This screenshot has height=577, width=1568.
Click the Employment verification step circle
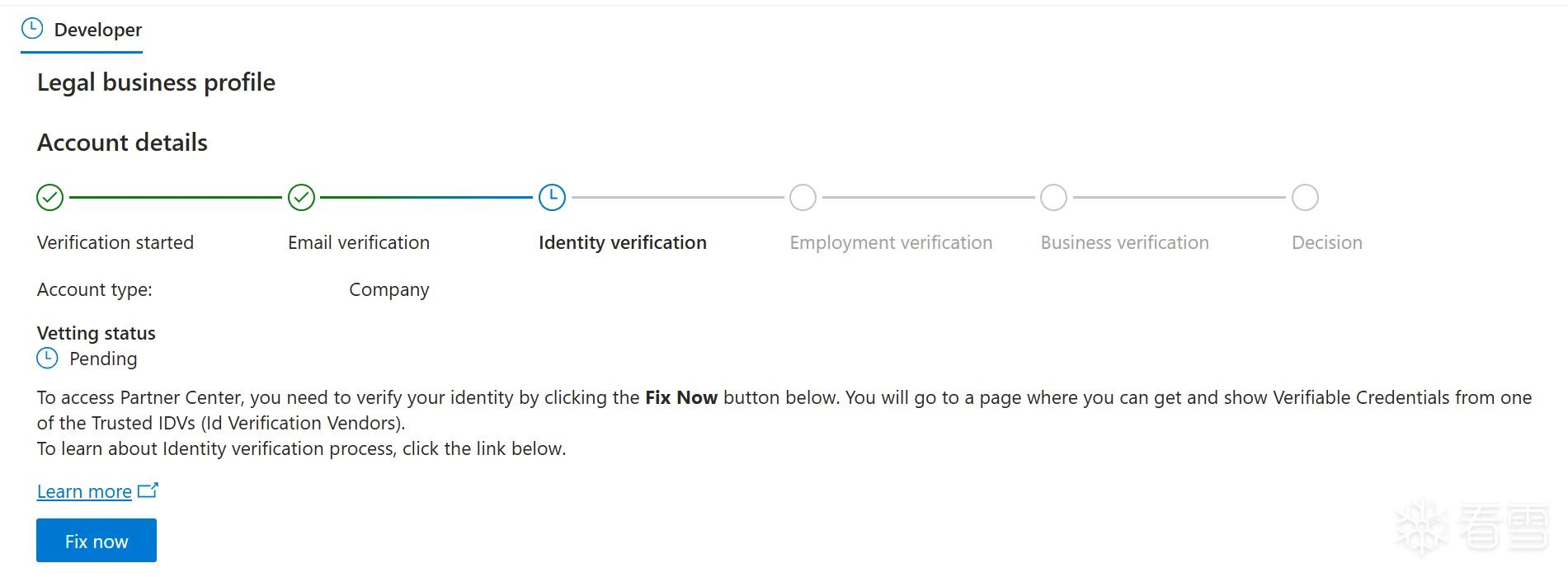803,198
